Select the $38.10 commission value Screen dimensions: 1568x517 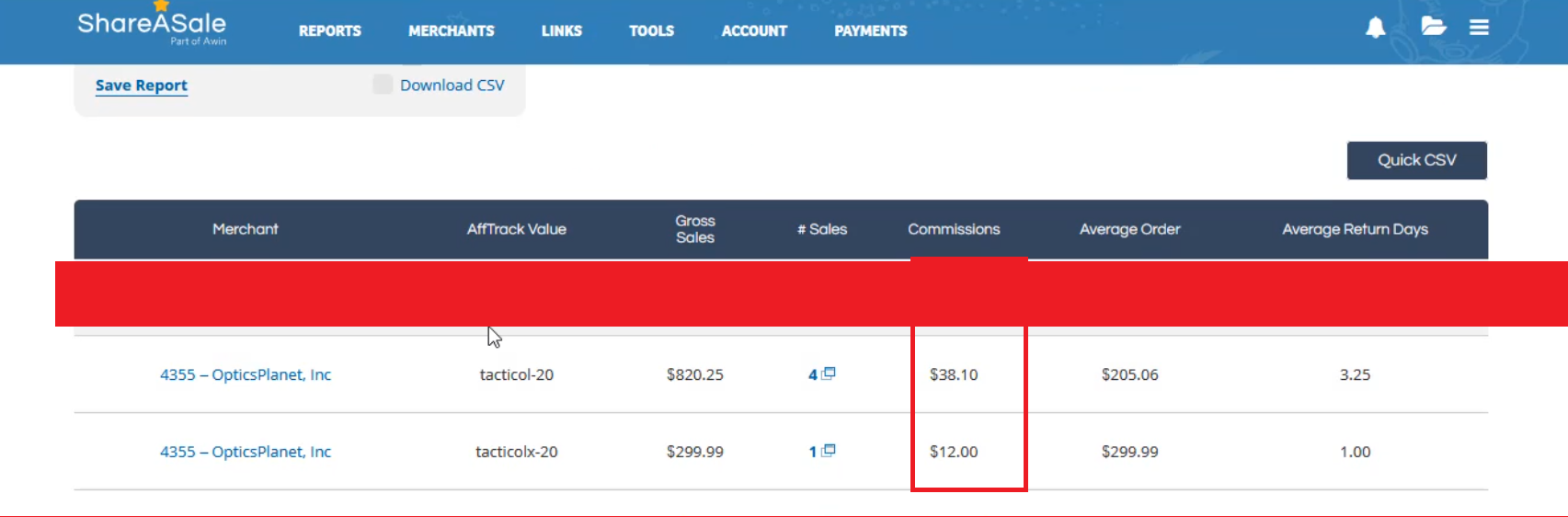tap(954, 374)
